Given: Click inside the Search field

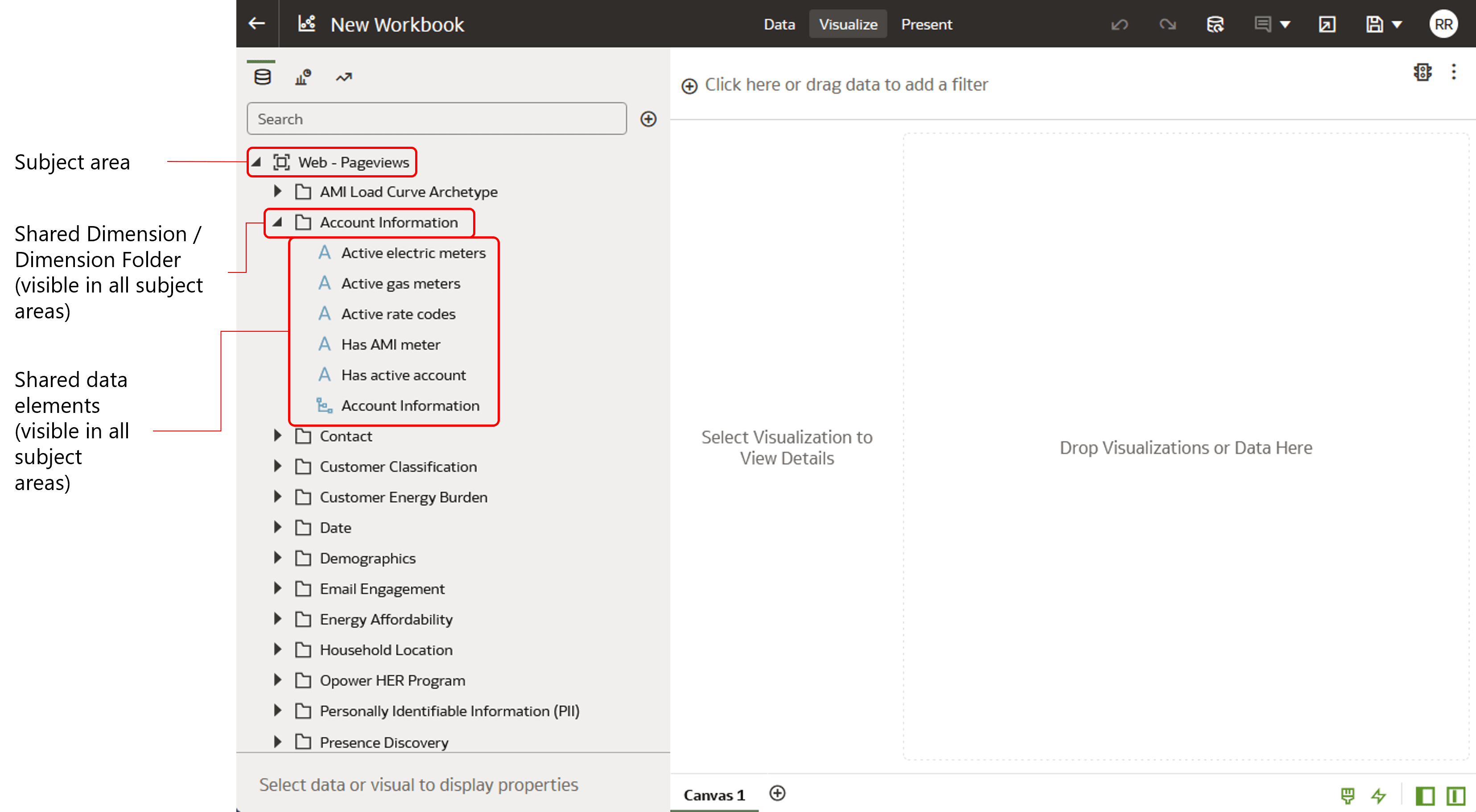Looking at the screenshot, I should (437, 119).
